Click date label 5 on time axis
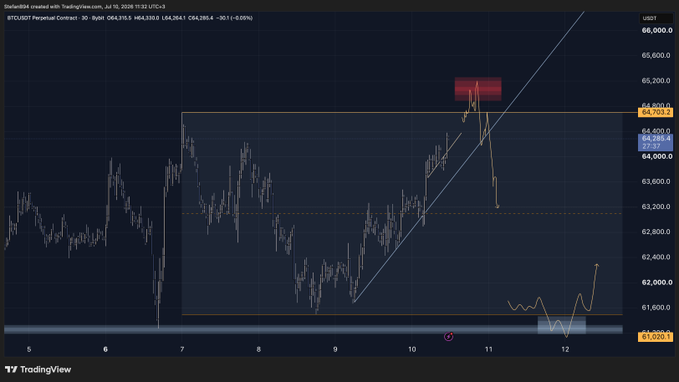679x382 pixels. [x=29, y=350]
